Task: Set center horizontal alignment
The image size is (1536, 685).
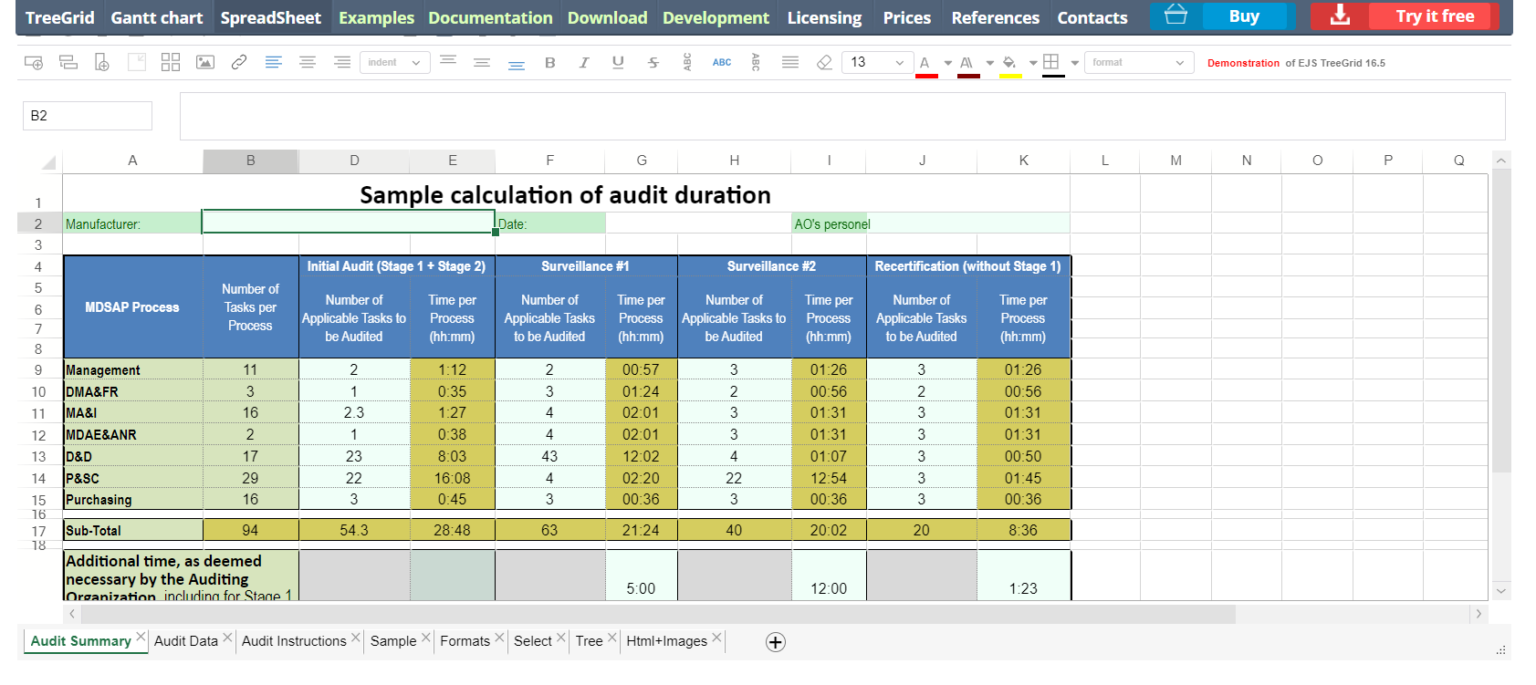Action: point(307,61)
